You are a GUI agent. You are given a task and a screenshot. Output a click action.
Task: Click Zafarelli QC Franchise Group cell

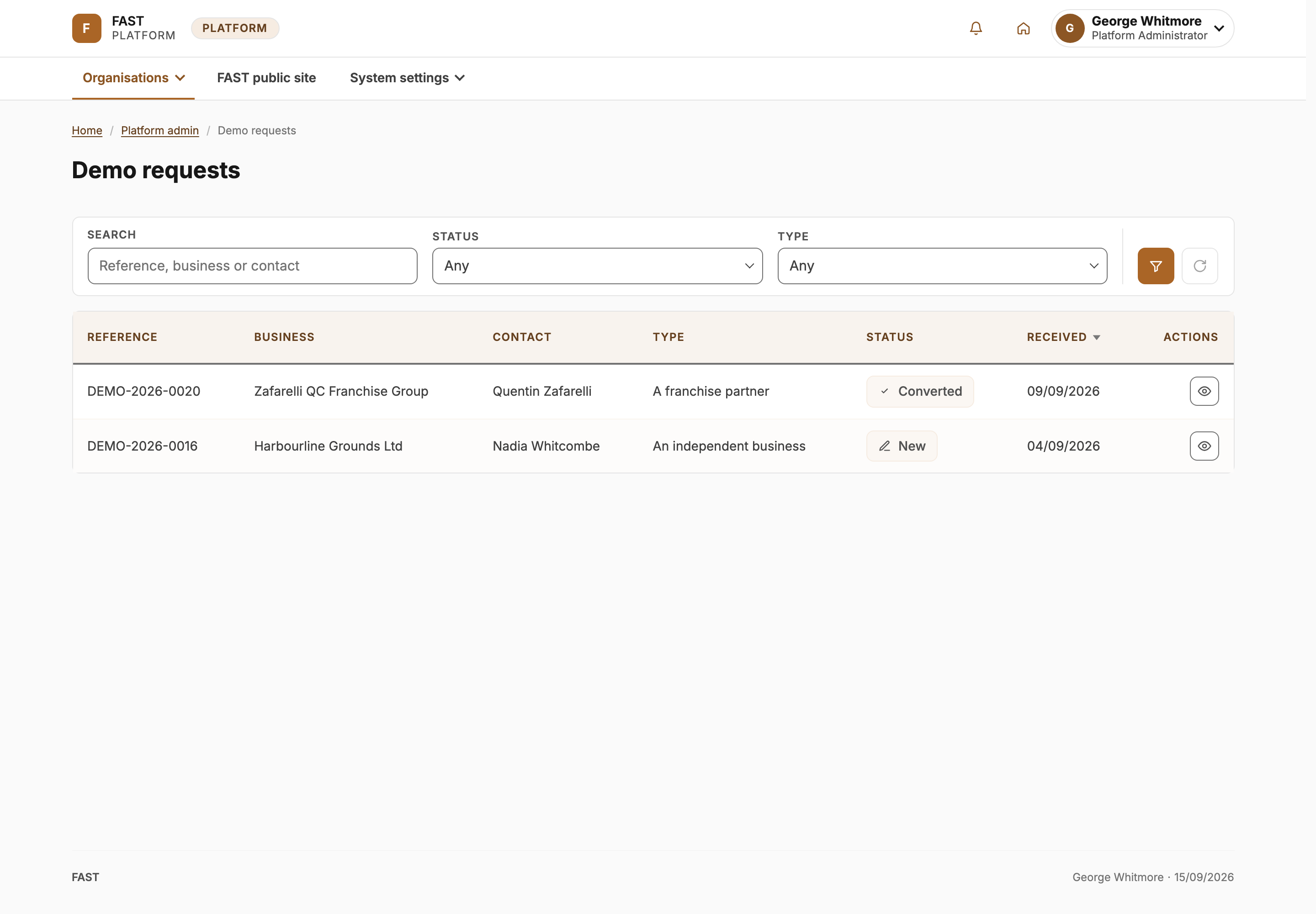pyautogui.click(x=341, y=391)
